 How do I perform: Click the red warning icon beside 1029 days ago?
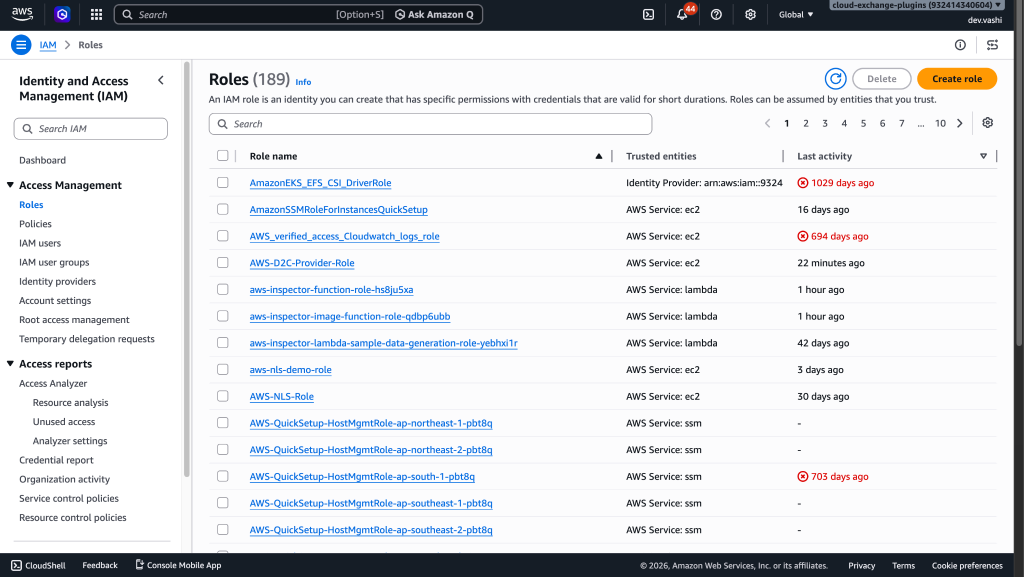tap(803, 183)
